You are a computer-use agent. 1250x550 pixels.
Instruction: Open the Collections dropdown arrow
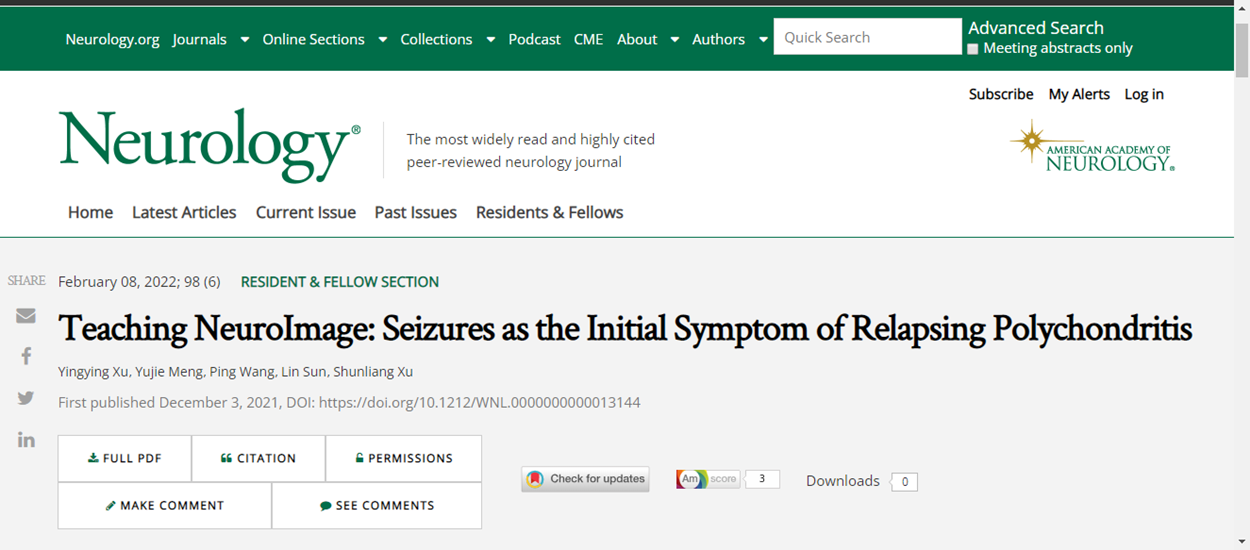(x=490, y=40)
